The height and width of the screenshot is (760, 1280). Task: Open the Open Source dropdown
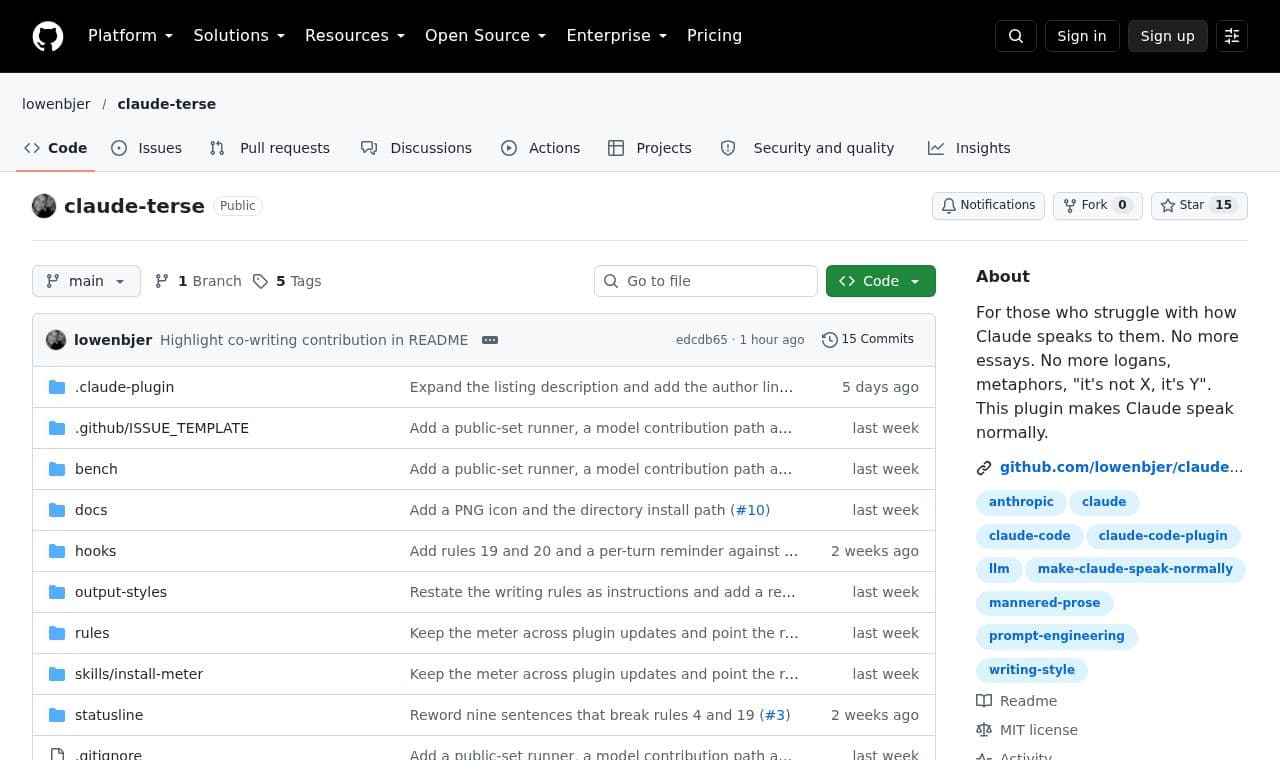[485, 36]
